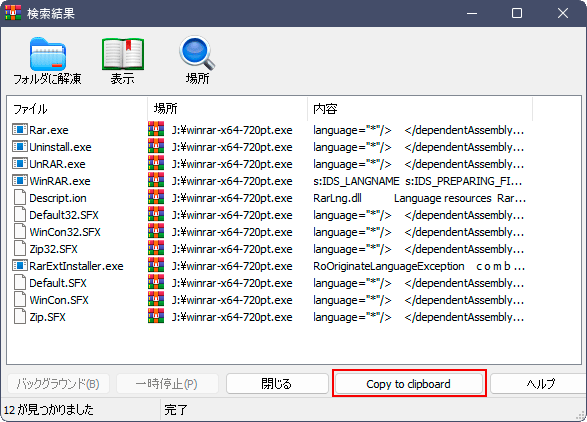Click the UnRAR.exe file icon

[20, 164]
